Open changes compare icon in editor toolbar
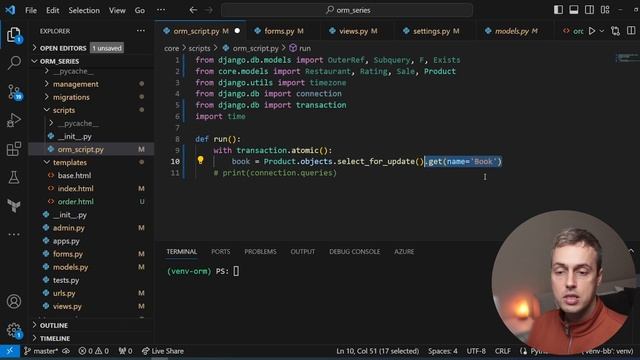Image resolution: width=640 pixels, height=360 pixels. [615, 31]
